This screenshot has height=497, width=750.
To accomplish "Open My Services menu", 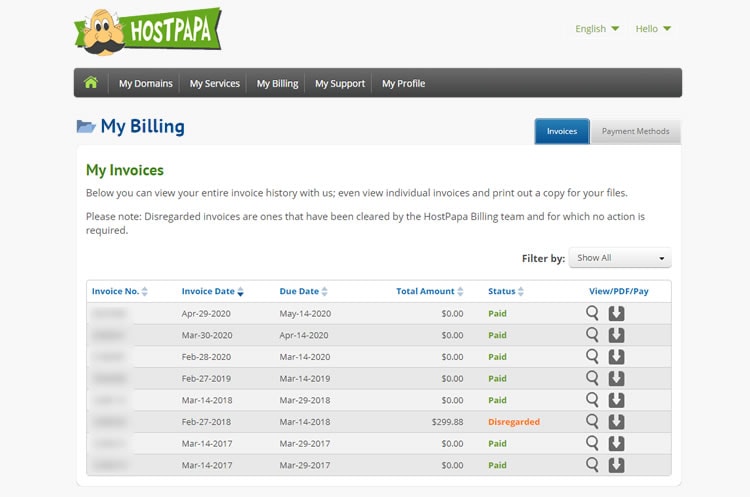I will (x=214, y=83).
